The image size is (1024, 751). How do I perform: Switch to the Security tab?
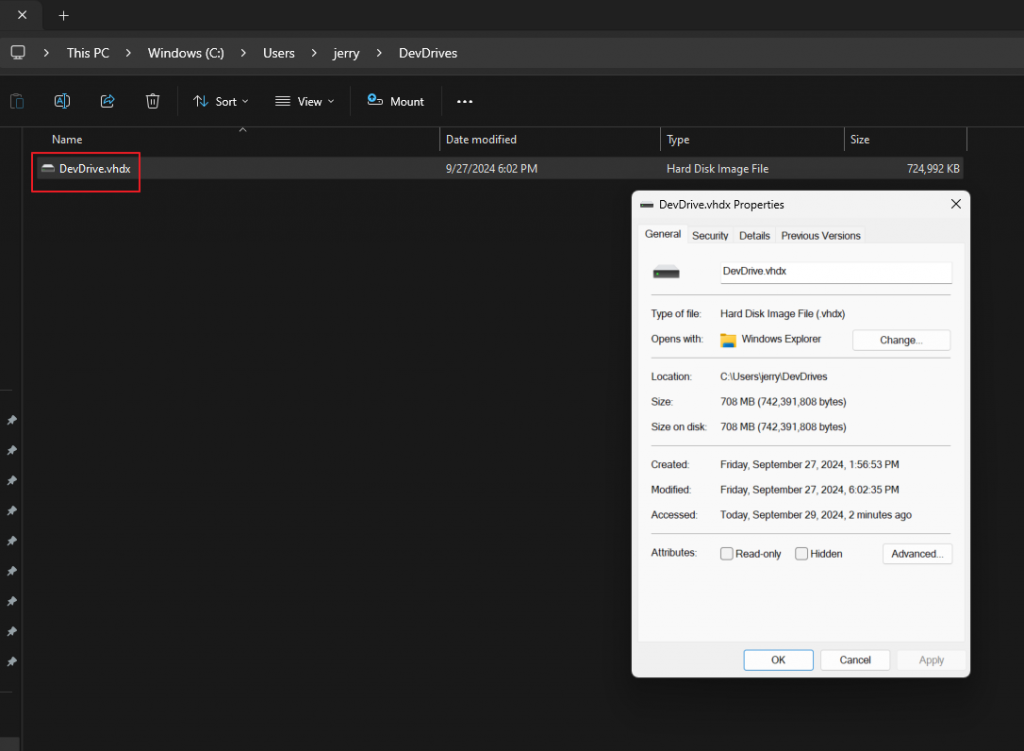pyautogui.click(x=710, y=235)
